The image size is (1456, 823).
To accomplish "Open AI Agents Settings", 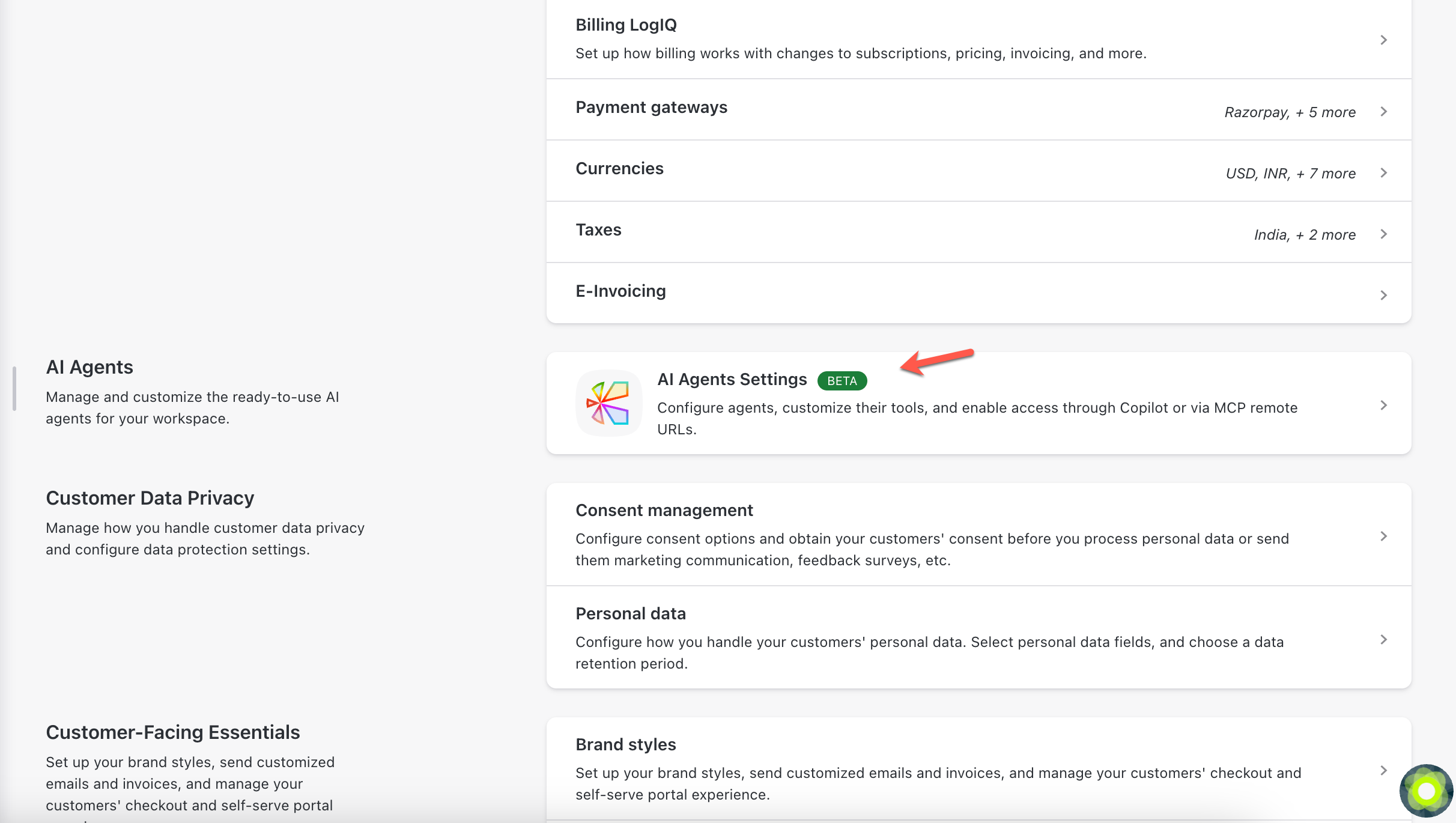I will point(732,379).
